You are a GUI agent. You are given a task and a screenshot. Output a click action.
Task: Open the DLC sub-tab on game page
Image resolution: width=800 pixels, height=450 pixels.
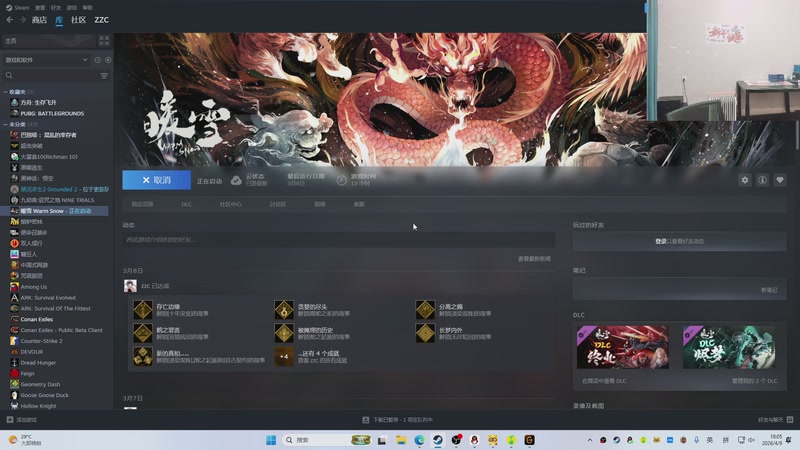tap(187, 204)
